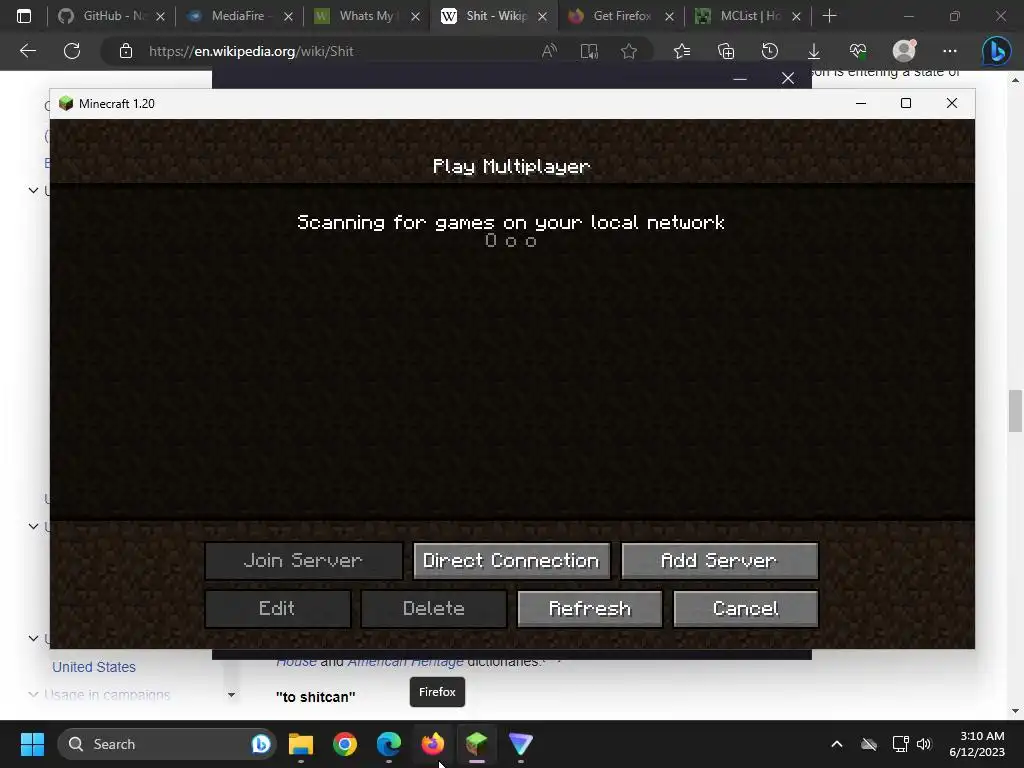Close the Get Firefox tab
The height and width of the screenshot is (768, 1024).
click(x=669, y=16)
